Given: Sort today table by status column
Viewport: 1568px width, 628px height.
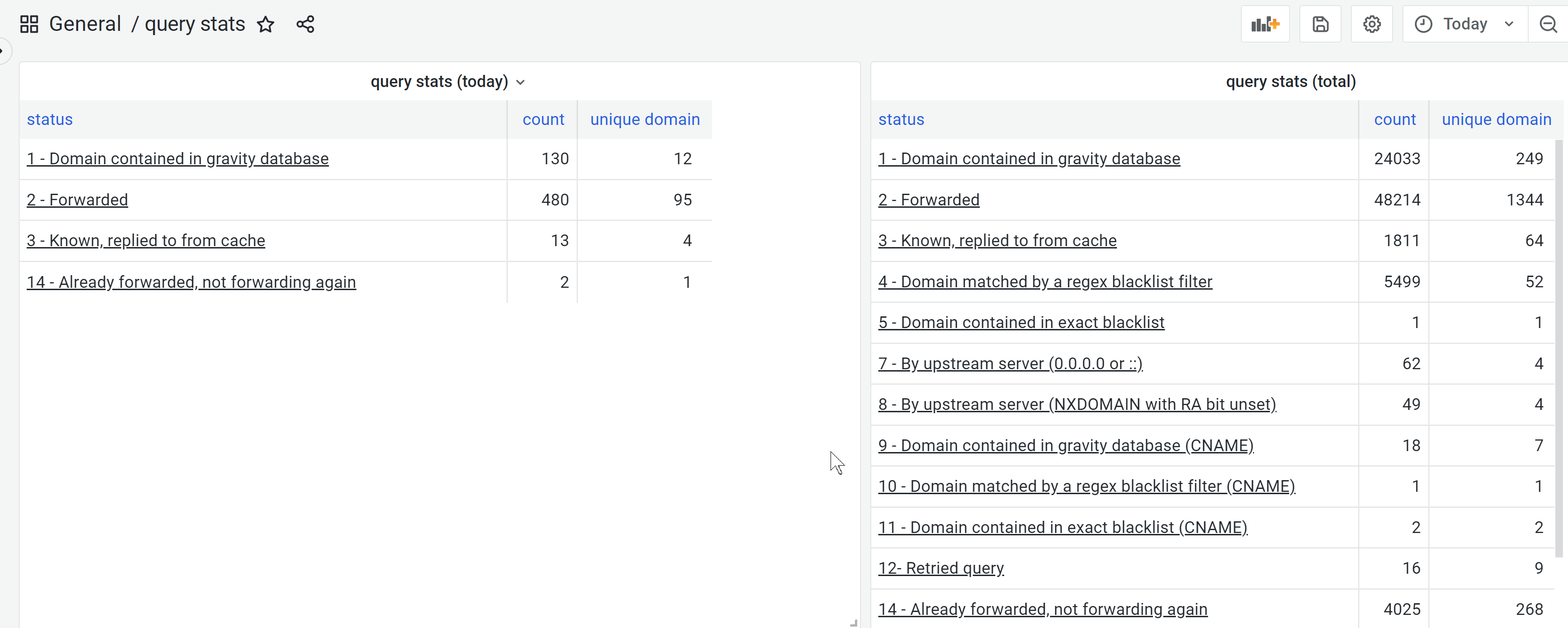Looking at the screenshot, I should click(x=50, y=120).
